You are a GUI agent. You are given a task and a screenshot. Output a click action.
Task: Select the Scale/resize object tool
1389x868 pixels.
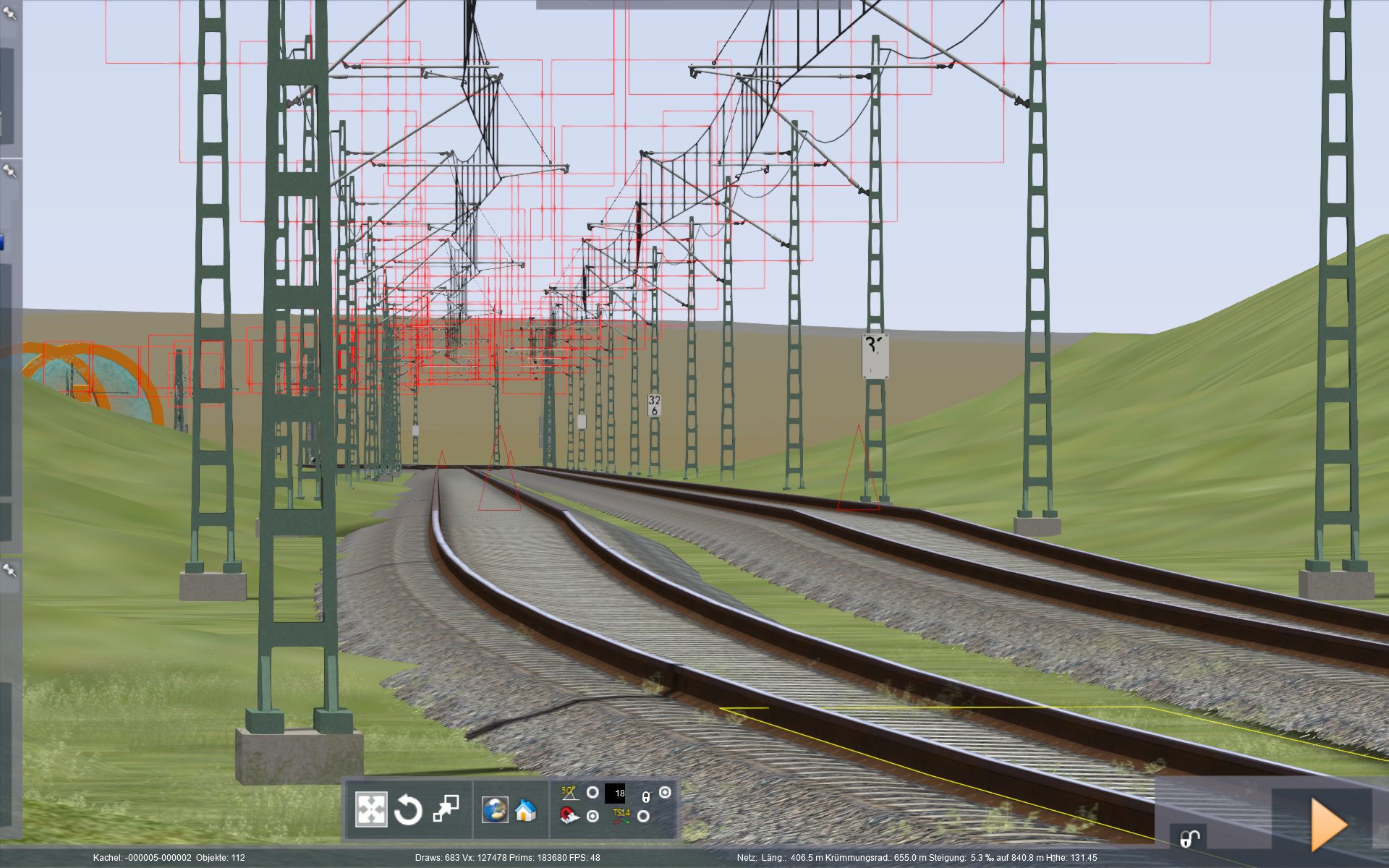(446, 809)
